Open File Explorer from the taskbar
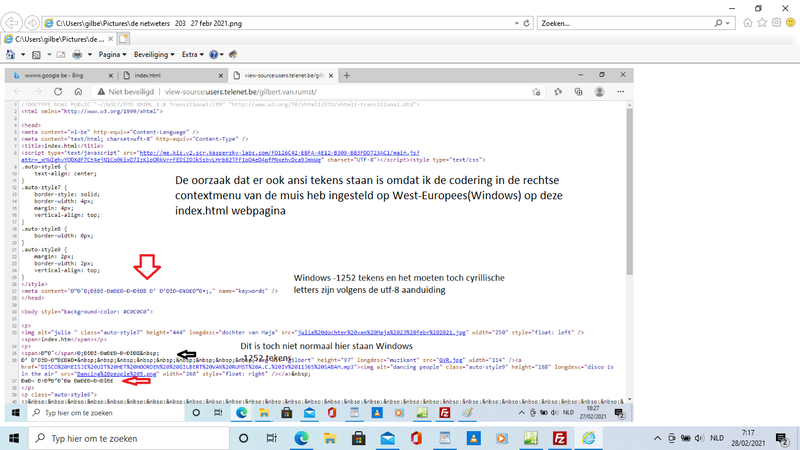The height and width of the screenshot is (450, 800). point(330,439)
